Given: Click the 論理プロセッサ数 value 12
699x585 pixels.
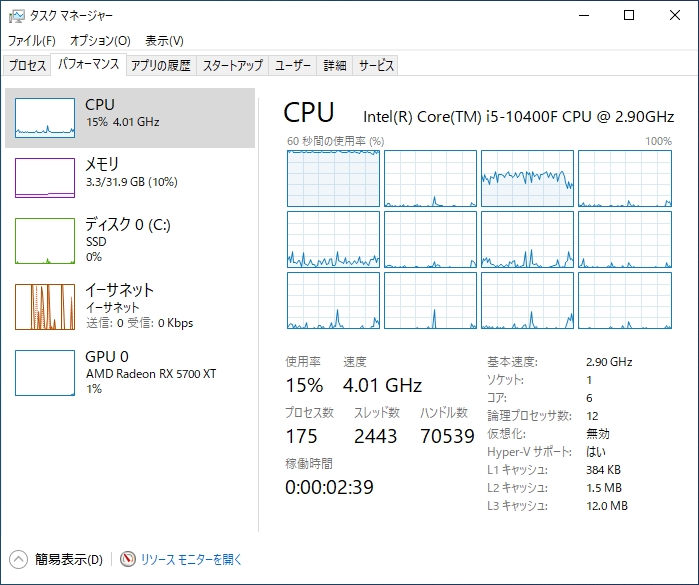Looking at the screenshot, I should coord(592,416).
